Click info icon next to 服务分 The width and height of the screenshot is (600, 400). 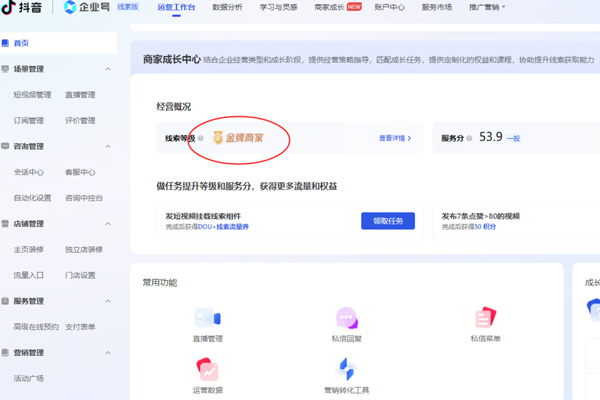click(469, 138)
